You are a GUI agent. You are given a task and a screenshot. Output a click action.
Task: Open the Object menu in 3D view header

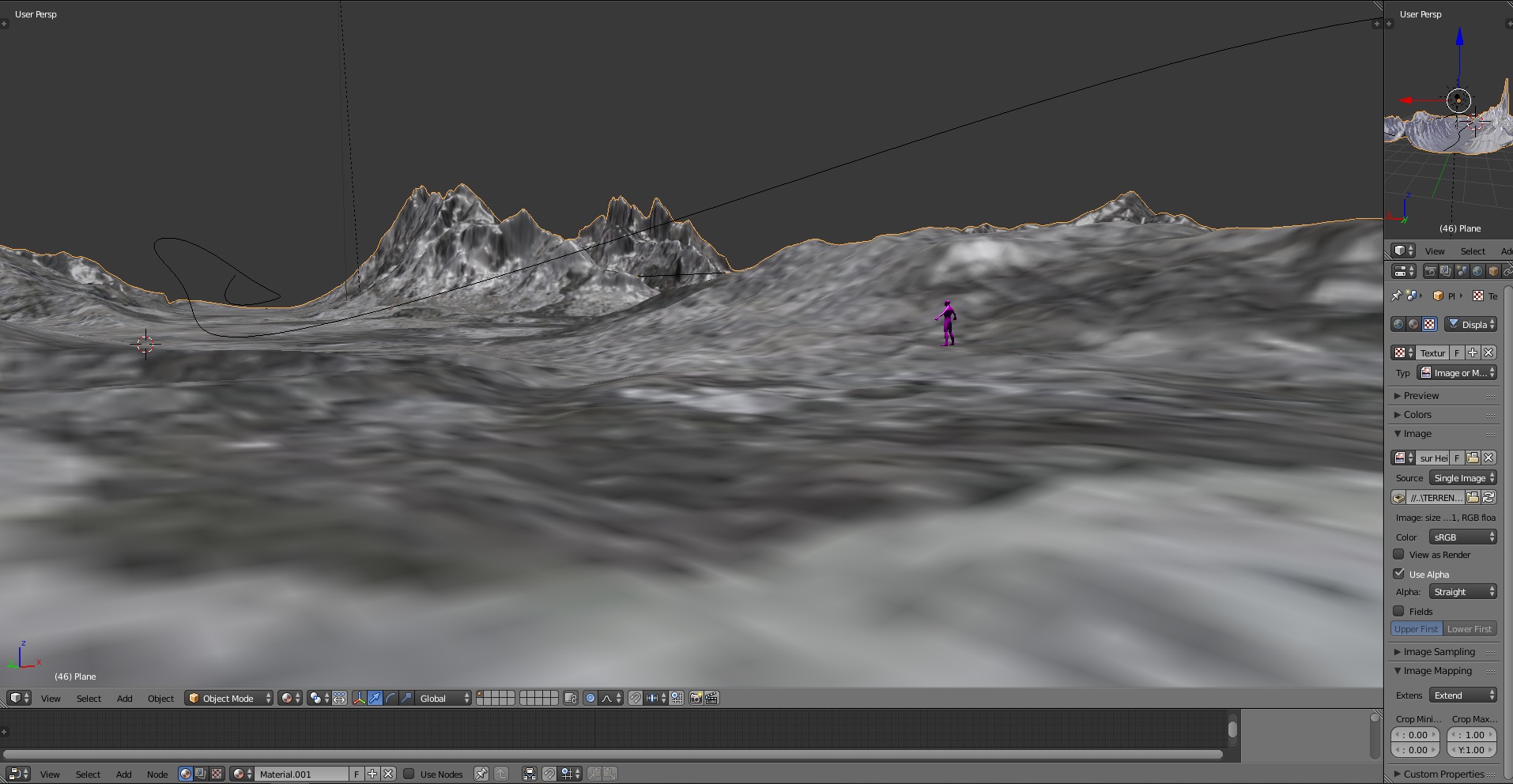click(x=160, y=698)
